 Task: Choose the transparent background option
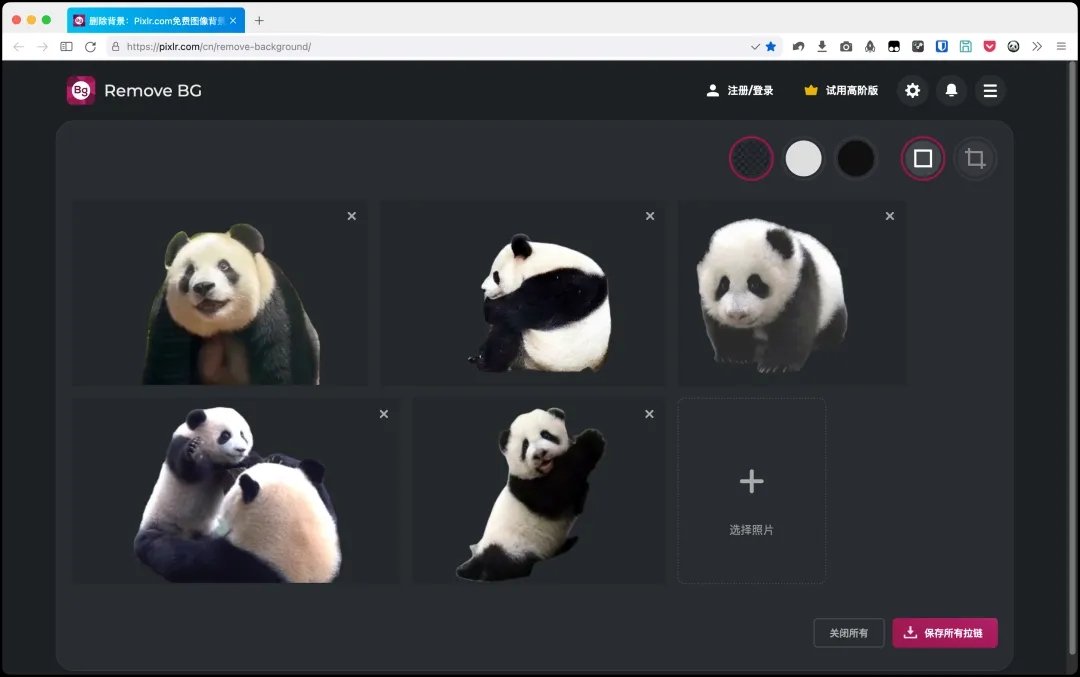pos(751,158)
